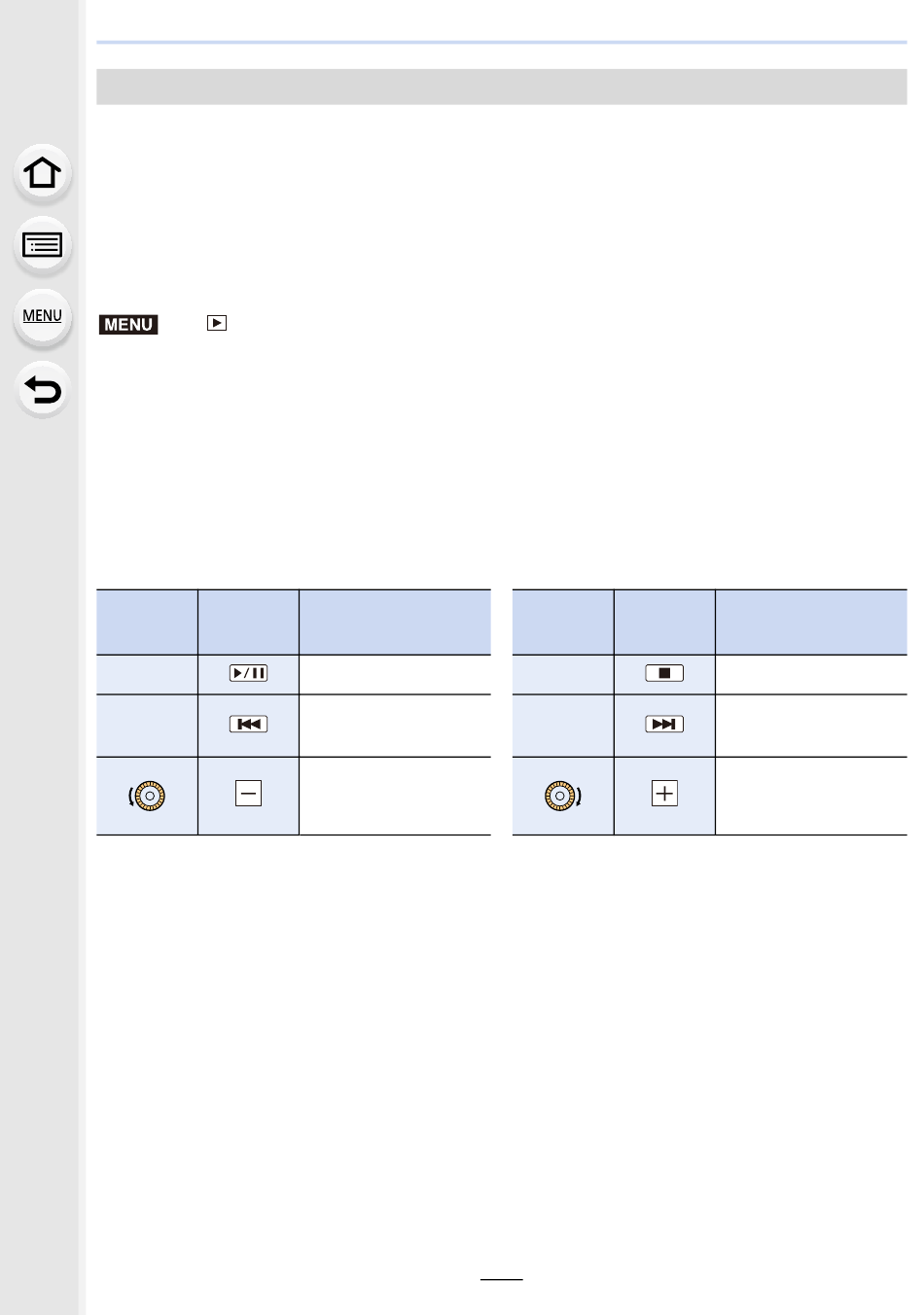Click the minus volume-down icon

[249, 794]
